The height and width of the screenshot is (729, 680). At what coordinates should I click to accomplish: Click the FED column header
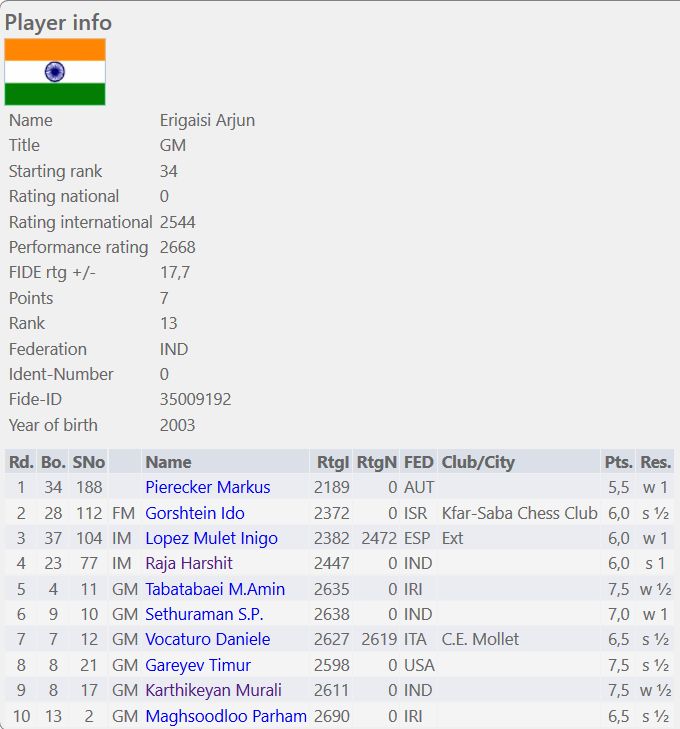pyautogui.click(x=418, y=462)
